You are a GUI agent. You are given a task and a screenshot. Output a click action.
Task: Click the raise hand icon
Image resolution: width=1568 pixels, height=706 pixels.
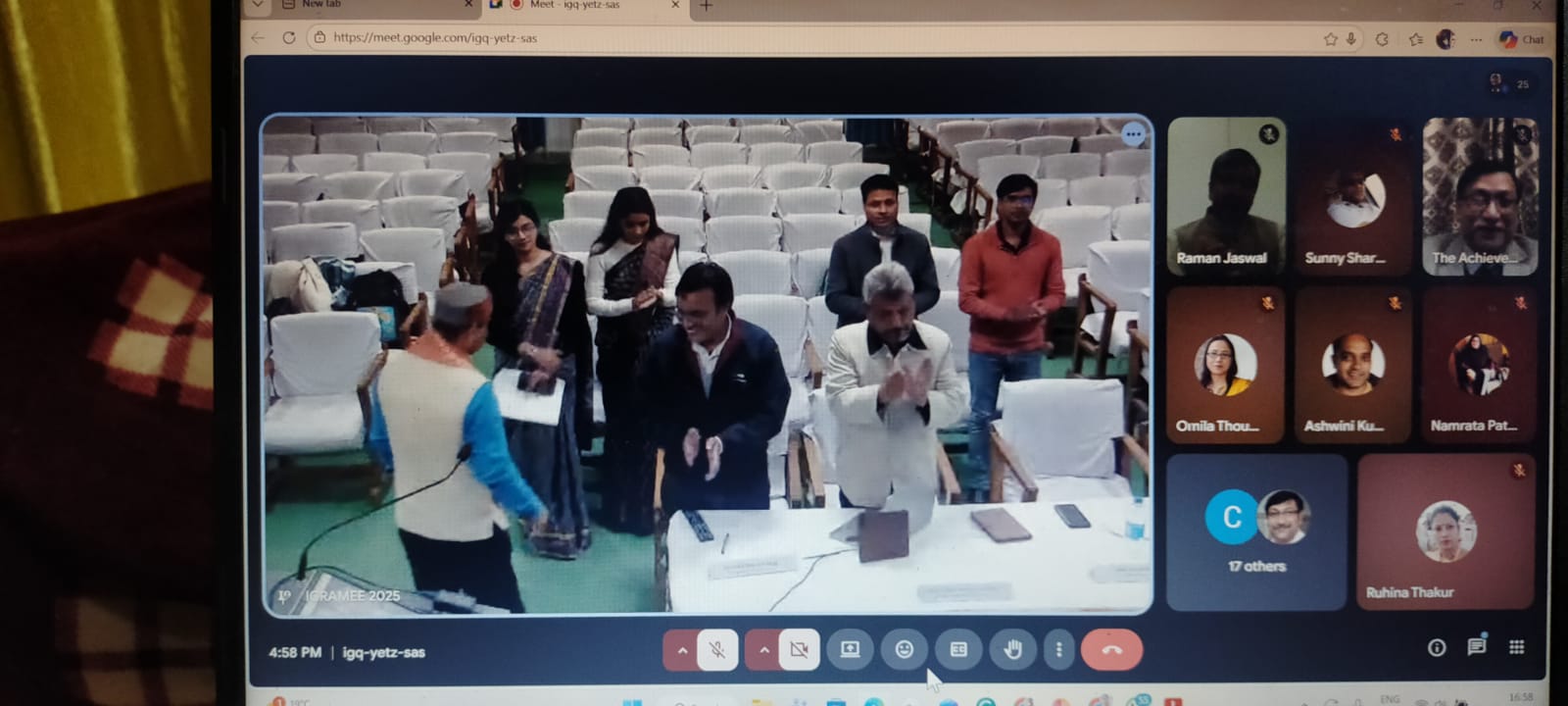tap(1012, 649)
